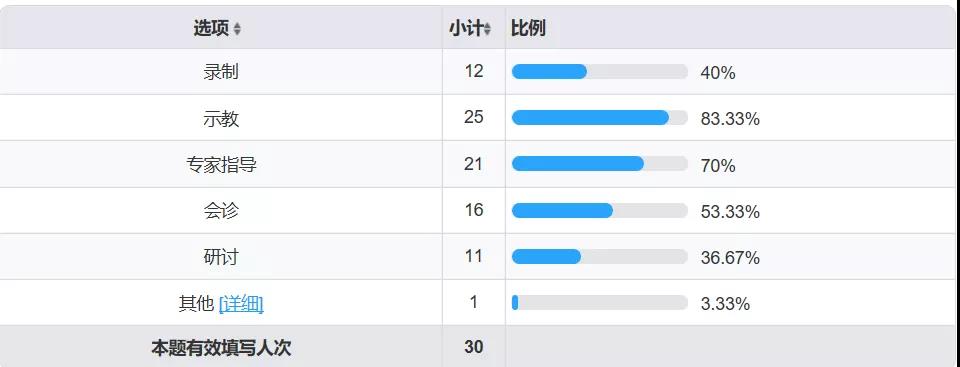The width and height of the screenshot is (960, 367).
Task: Click the 36.67% bar for 研讨
Action: (x=600, y=256)
